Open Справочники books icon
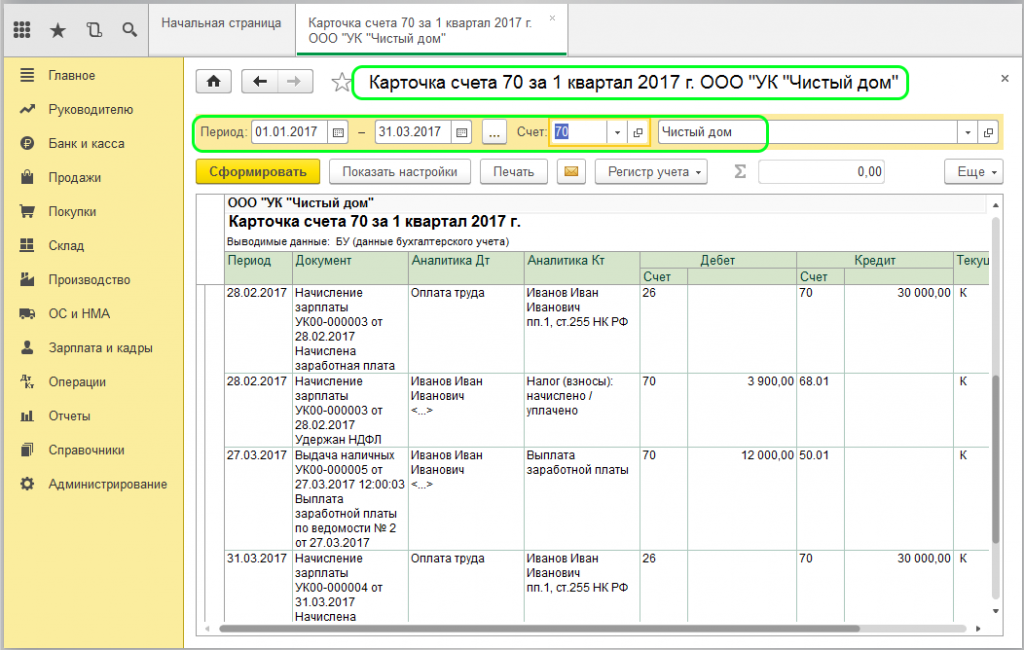 27,449
